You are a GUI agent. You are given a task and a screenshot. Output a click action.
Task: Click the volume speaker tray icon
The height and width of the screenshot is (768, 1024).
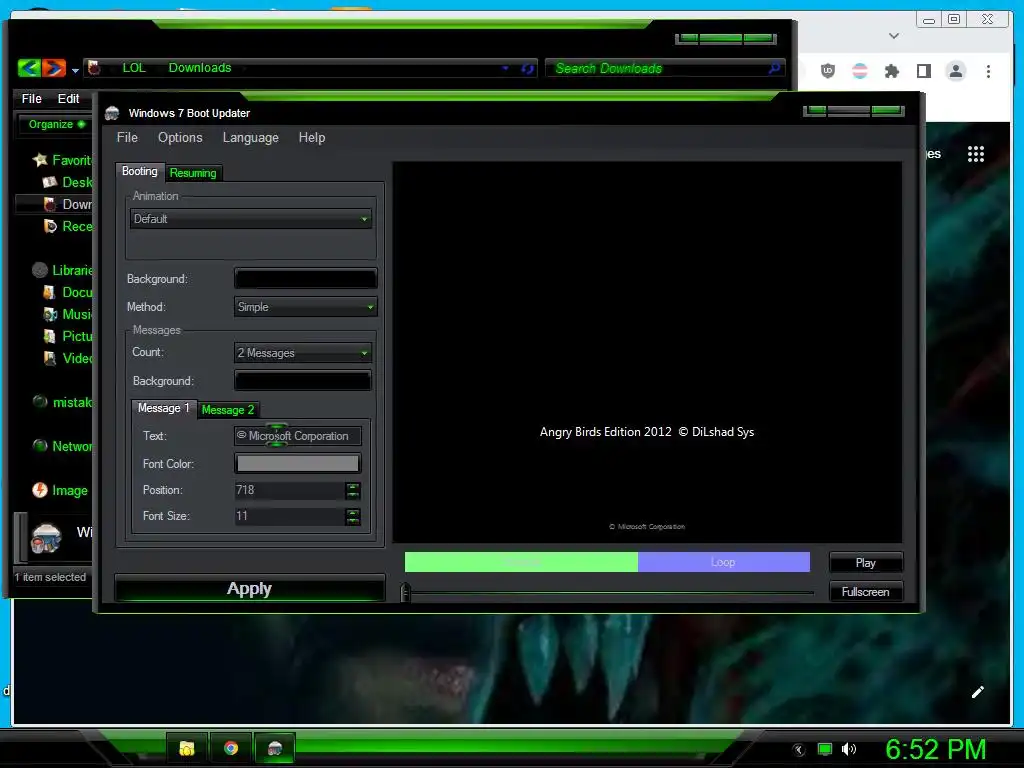point(848,749)
